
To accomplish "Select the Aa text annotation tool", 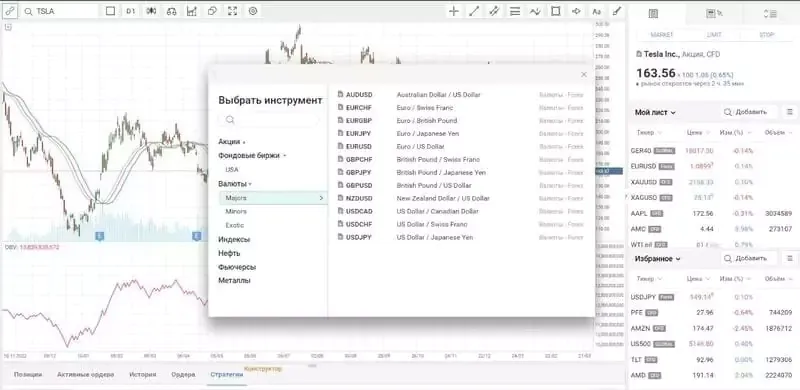I will (596, 11).
